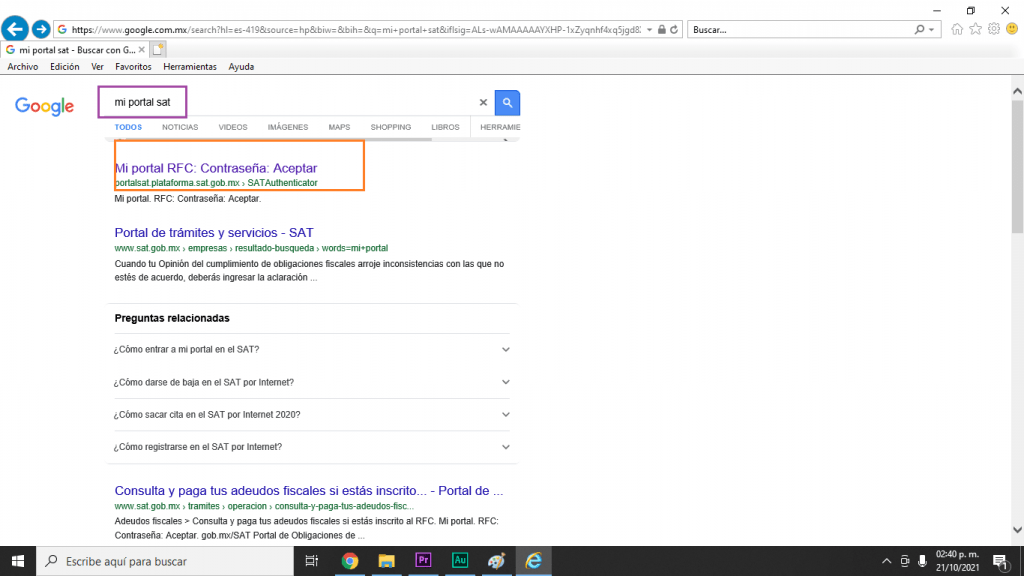Open search provider dropdown arrow next to Buscar
The image size is (1024, 576).
(x=931, y=29)
